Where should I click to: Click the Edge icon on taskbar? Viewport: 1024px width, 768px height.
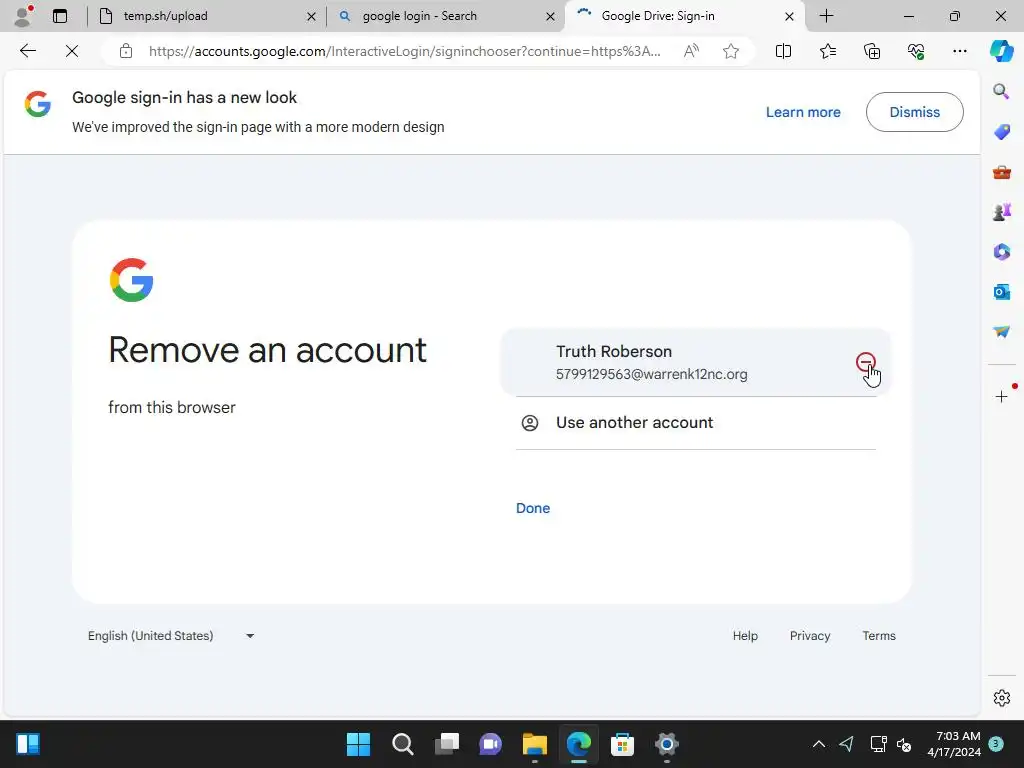point(579,744)
